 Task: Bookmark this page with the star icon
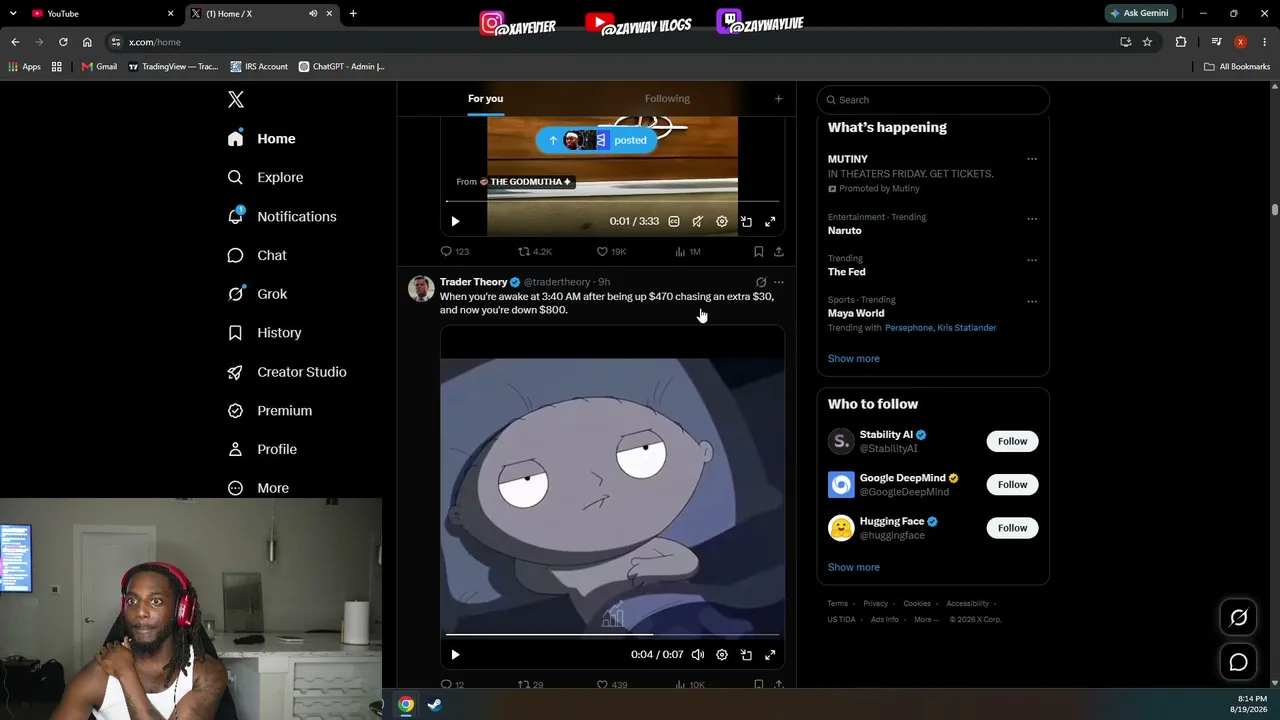1147,42
